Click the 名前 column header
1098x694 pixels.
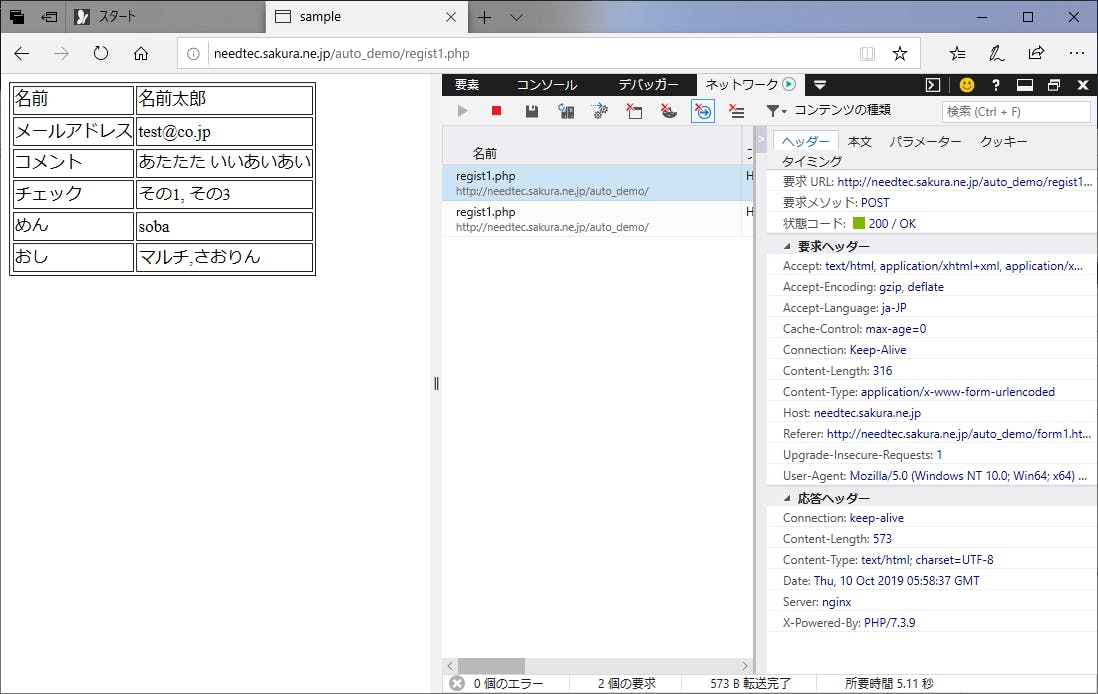pos(485,153)
